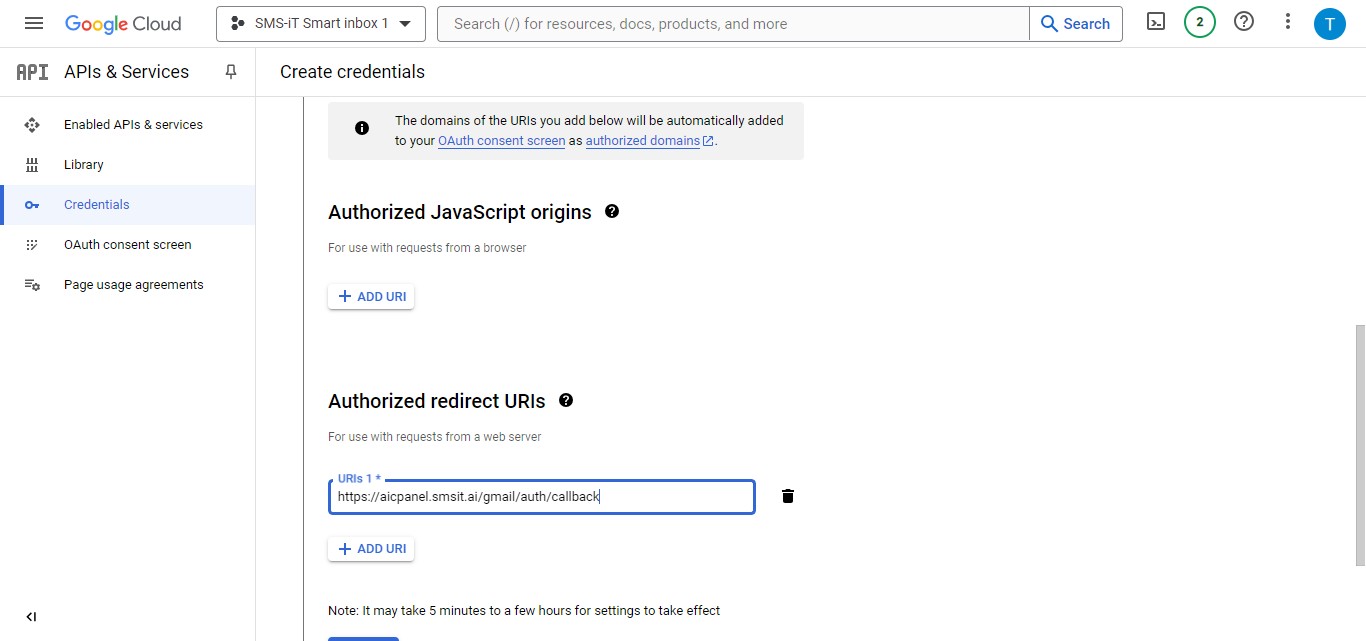Open the authorized domains link
This screenshot has width=1366, height=641.
pyautogui.click(x=643, y=140)
